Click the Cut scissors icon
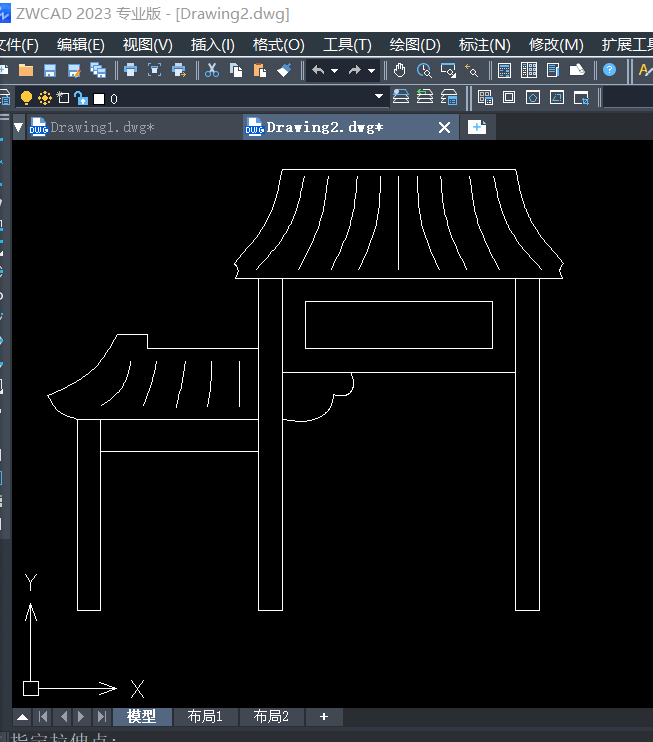Image resolution: width=653 pixels, height=742 pixels. click(x=212, y=71)
